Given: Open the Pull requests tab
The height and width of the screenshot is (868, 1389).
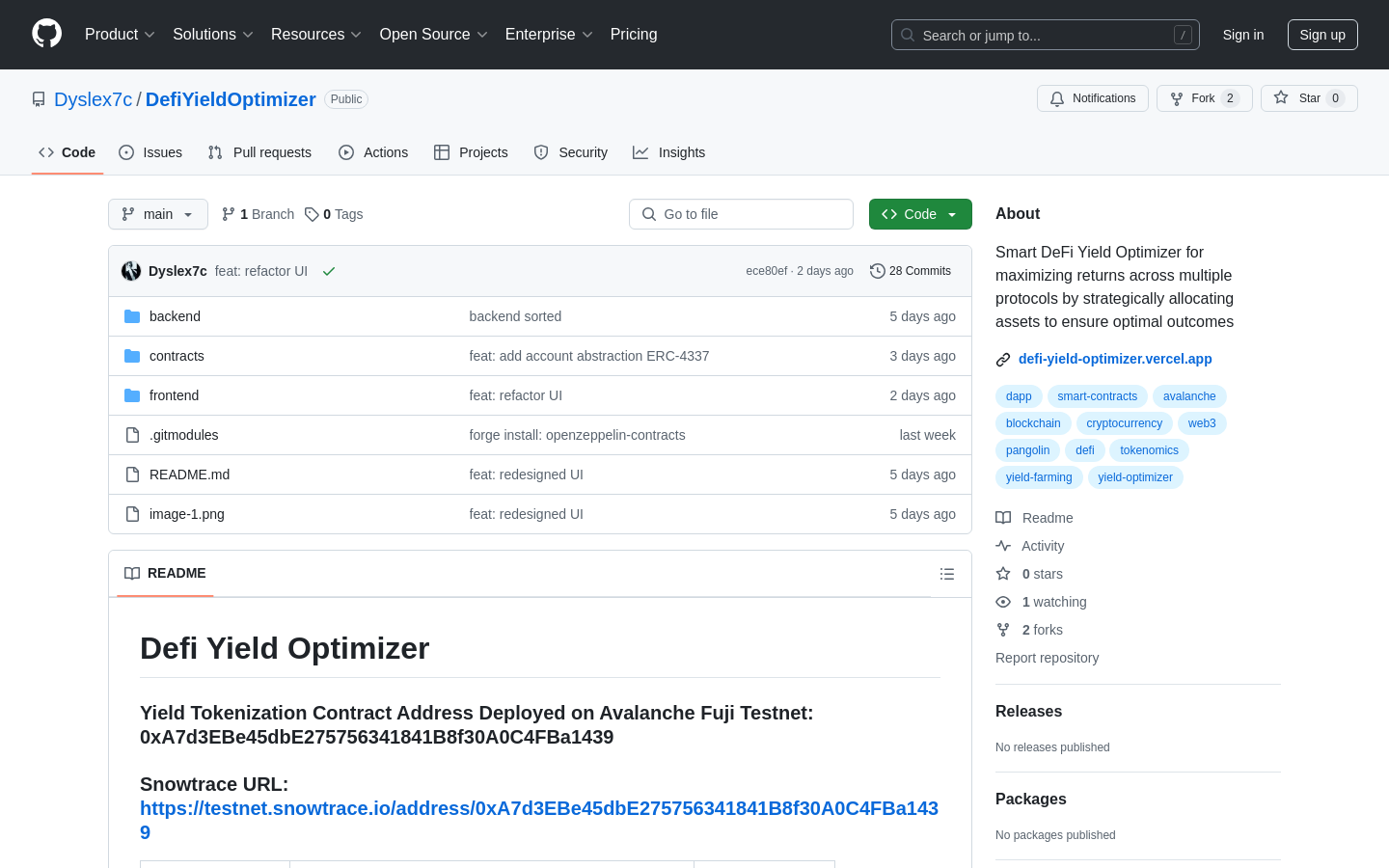Looking at the screenshot, I should [x=259, y=152].
